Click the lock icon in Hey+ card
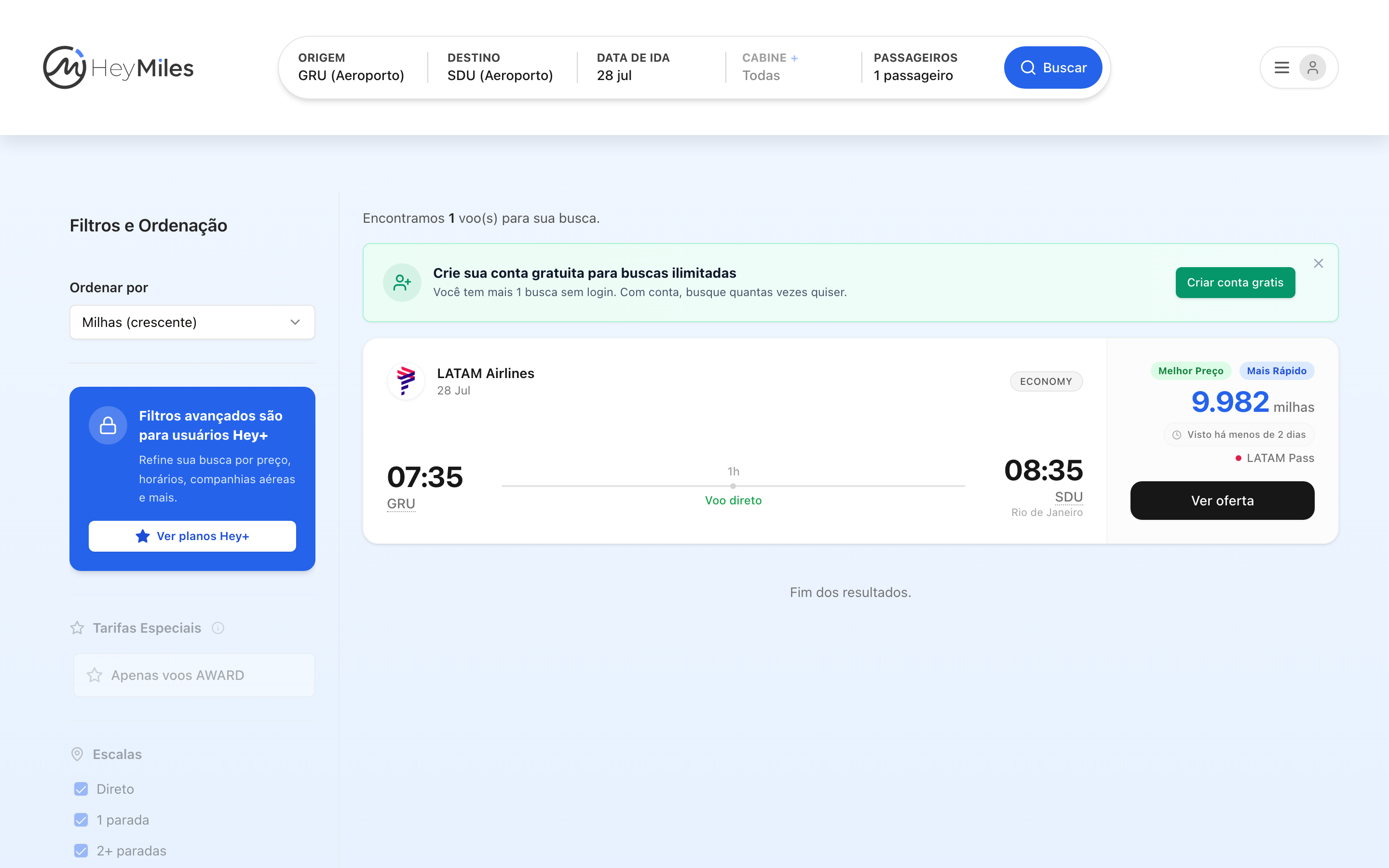The height and width of the screenshot is (868, 1389). pyautogui.click(x=108, y=425)
